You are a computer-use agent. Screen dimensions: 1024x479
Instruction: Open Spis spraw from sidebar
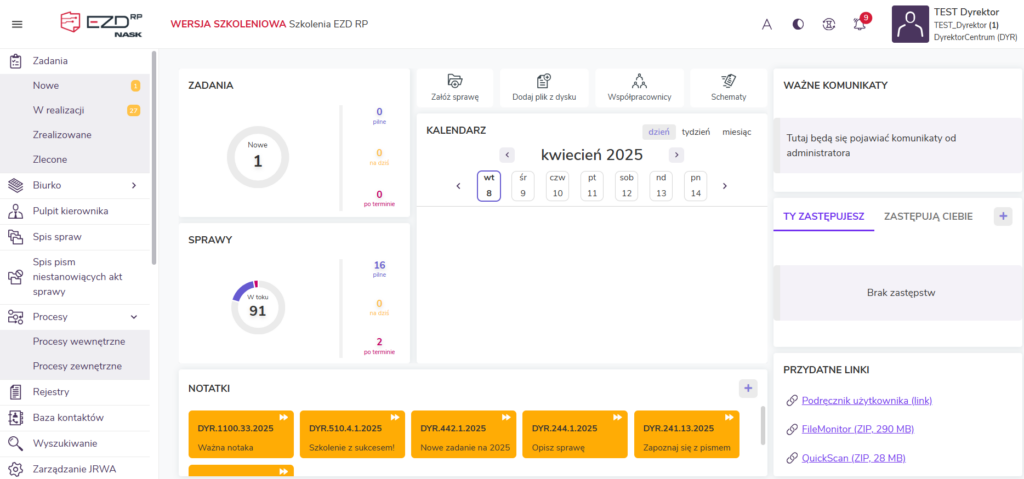tap(57, 237)
